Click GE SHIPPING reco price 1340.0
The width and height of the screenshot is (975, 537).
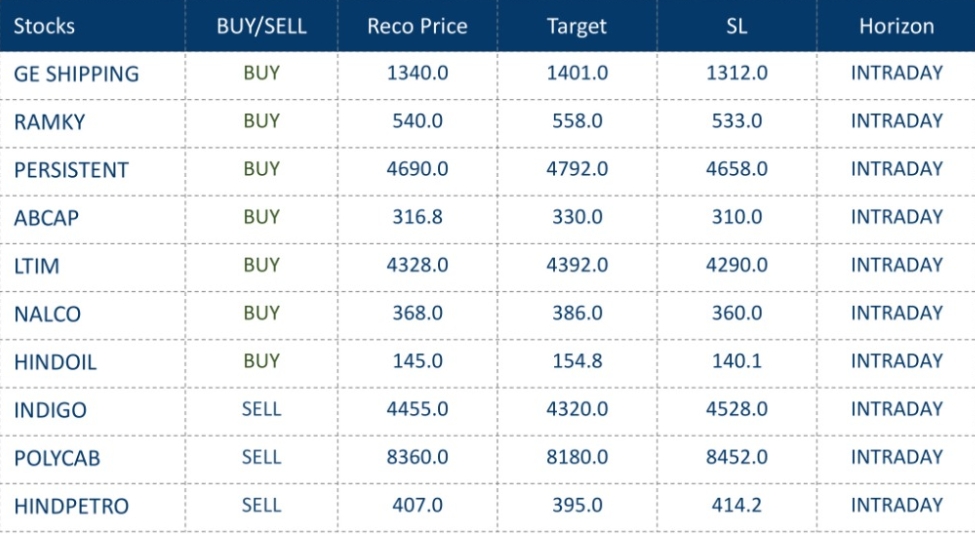click(x=417, y=73)
